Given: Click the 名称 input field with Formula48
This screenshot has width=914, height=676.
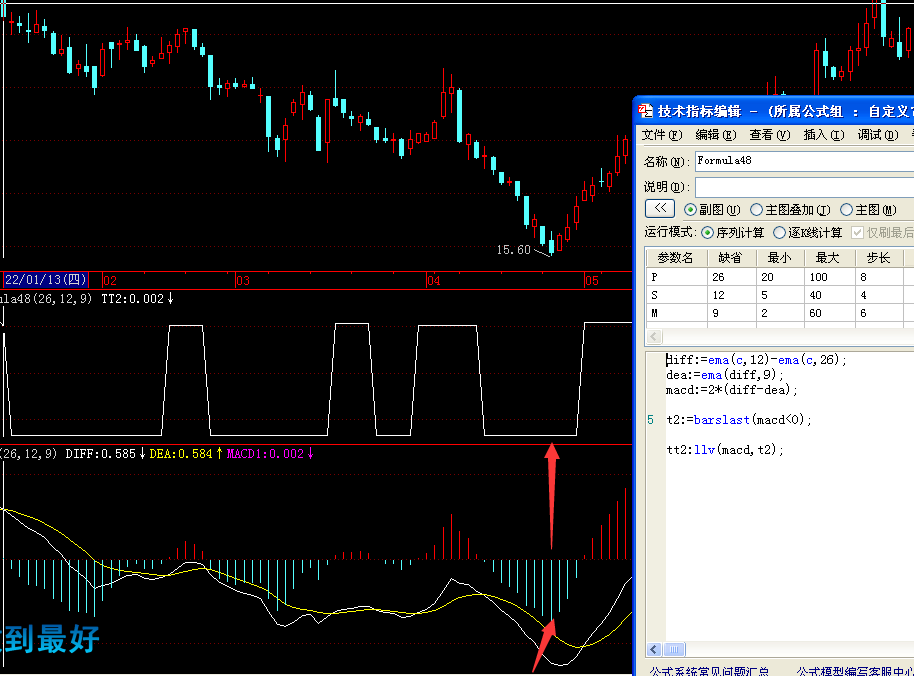Looking at the screenshot, I should pos(804,161).
